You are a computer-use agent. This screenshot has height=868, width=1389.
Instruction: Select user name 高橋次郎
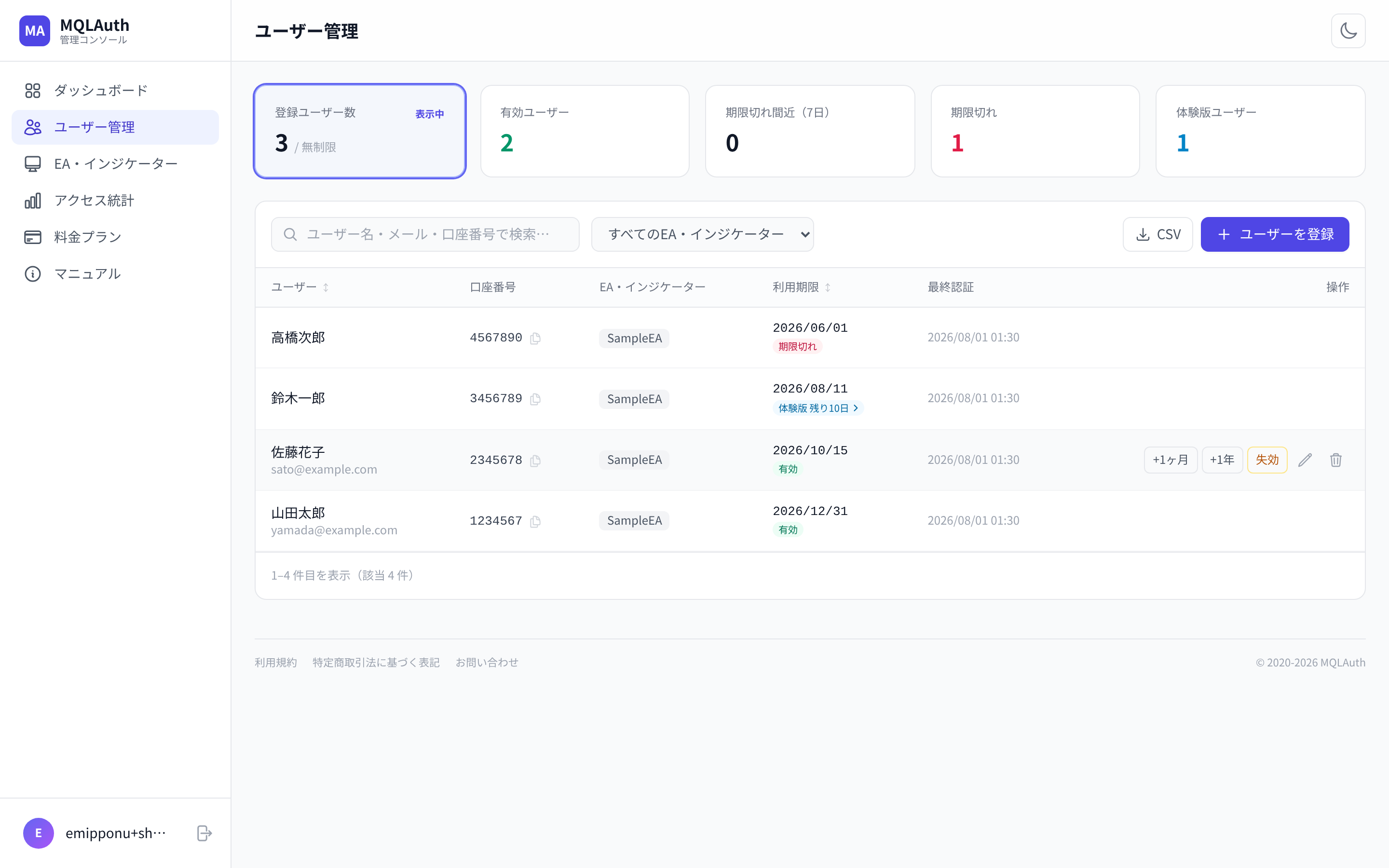pyautogui.click(x=298, y=338)
